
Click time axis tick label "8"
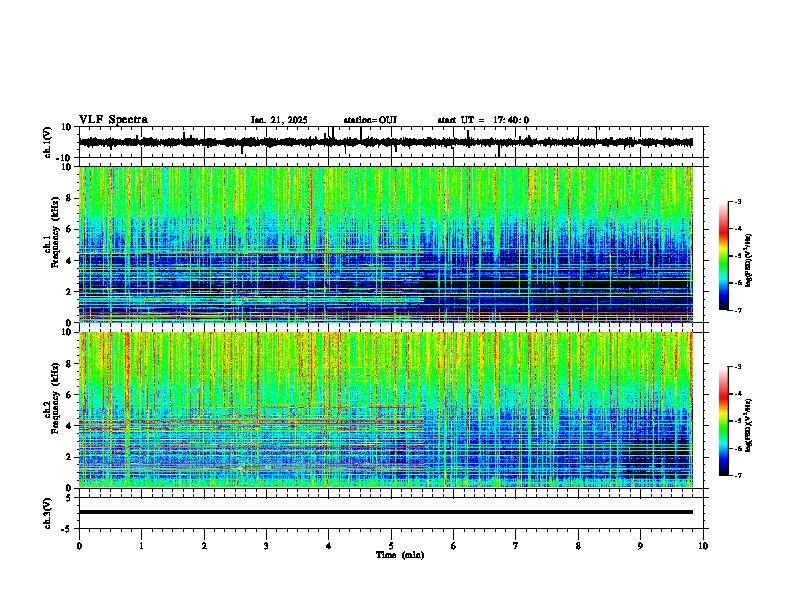tap(578, 546)
